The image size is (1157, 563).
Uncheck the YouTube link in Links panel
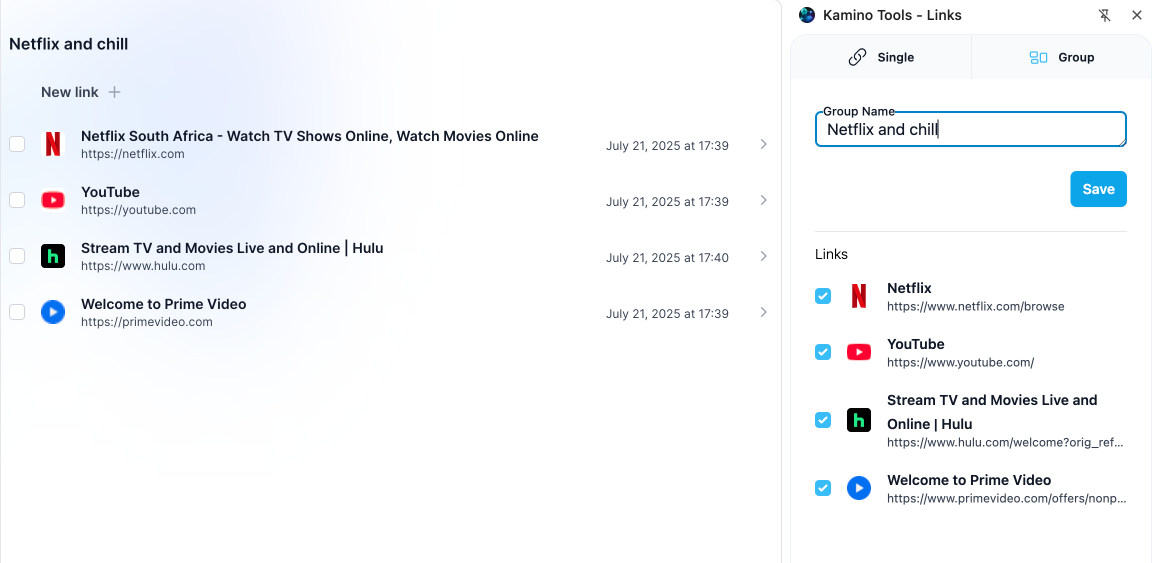[x=823, y=352]
